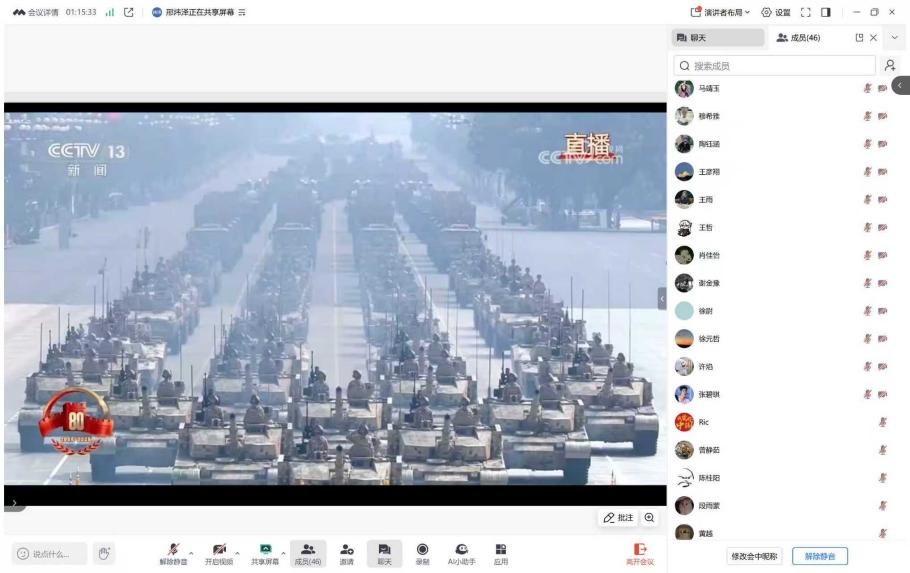Image resolution: width=910 pixels, height=573 pixels.
Task: Start recording with the 录制 icon
Action: tap(422, 550)
